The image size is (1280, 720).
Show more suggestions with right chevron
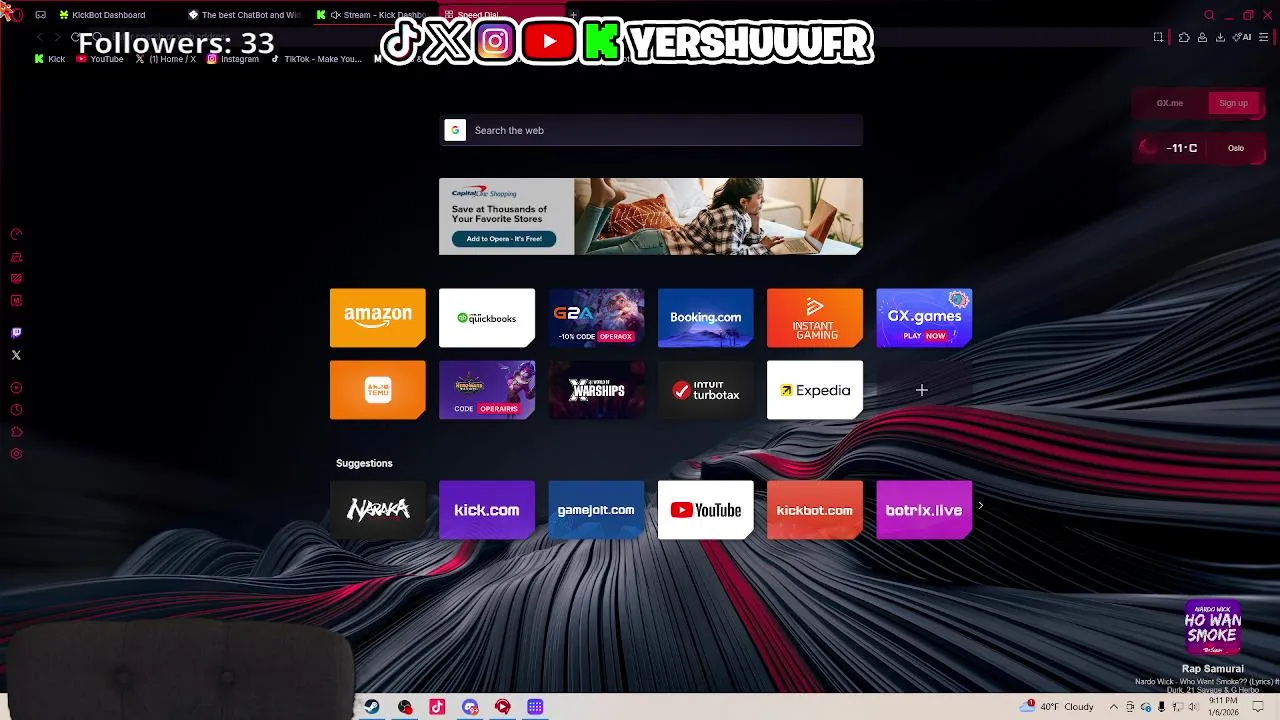pyautogui.click(x=981, y=506)
